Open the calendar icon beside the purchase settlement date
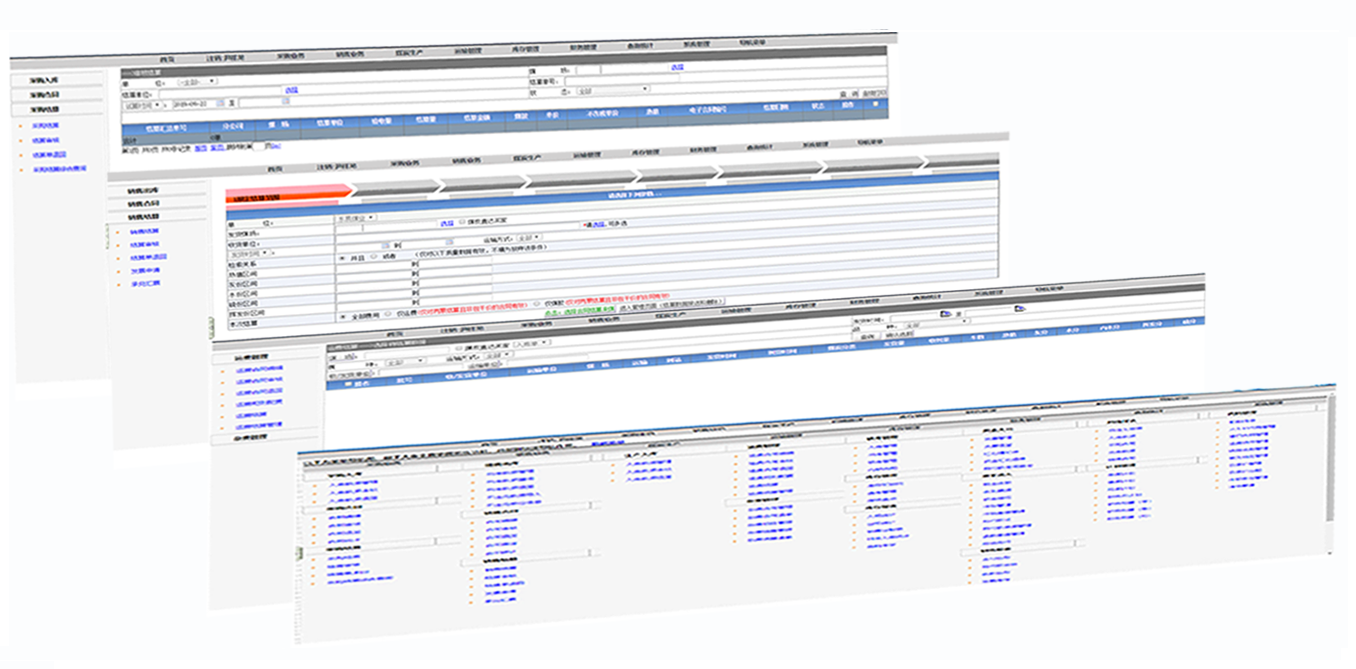 [219, 103]
